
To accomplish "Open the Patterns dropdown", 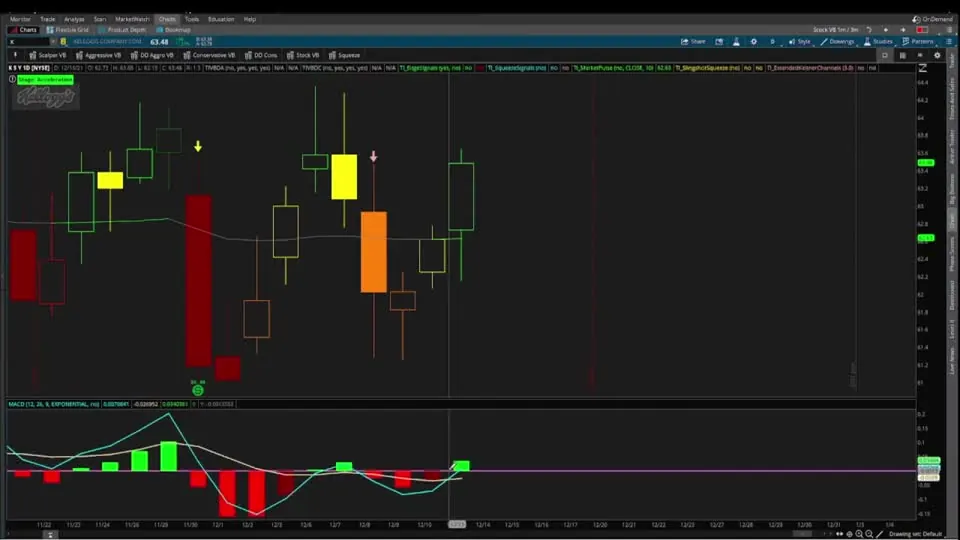I will [918, 42].
